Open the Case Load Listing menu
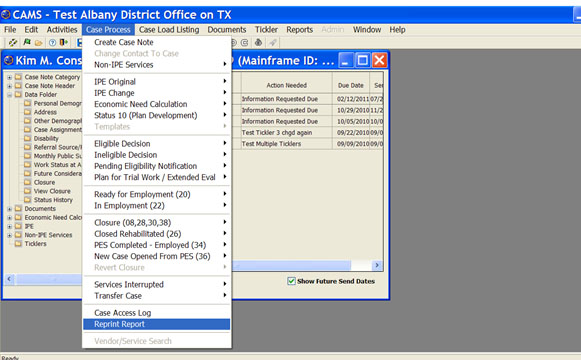 click(x=169, y=30)
